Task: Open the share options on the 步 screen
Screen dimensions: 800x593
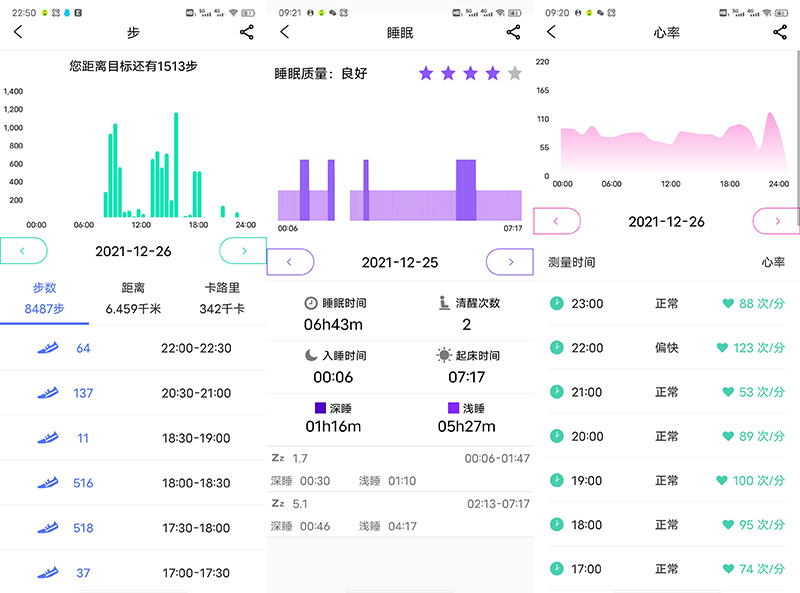Action: click(247, 33)
